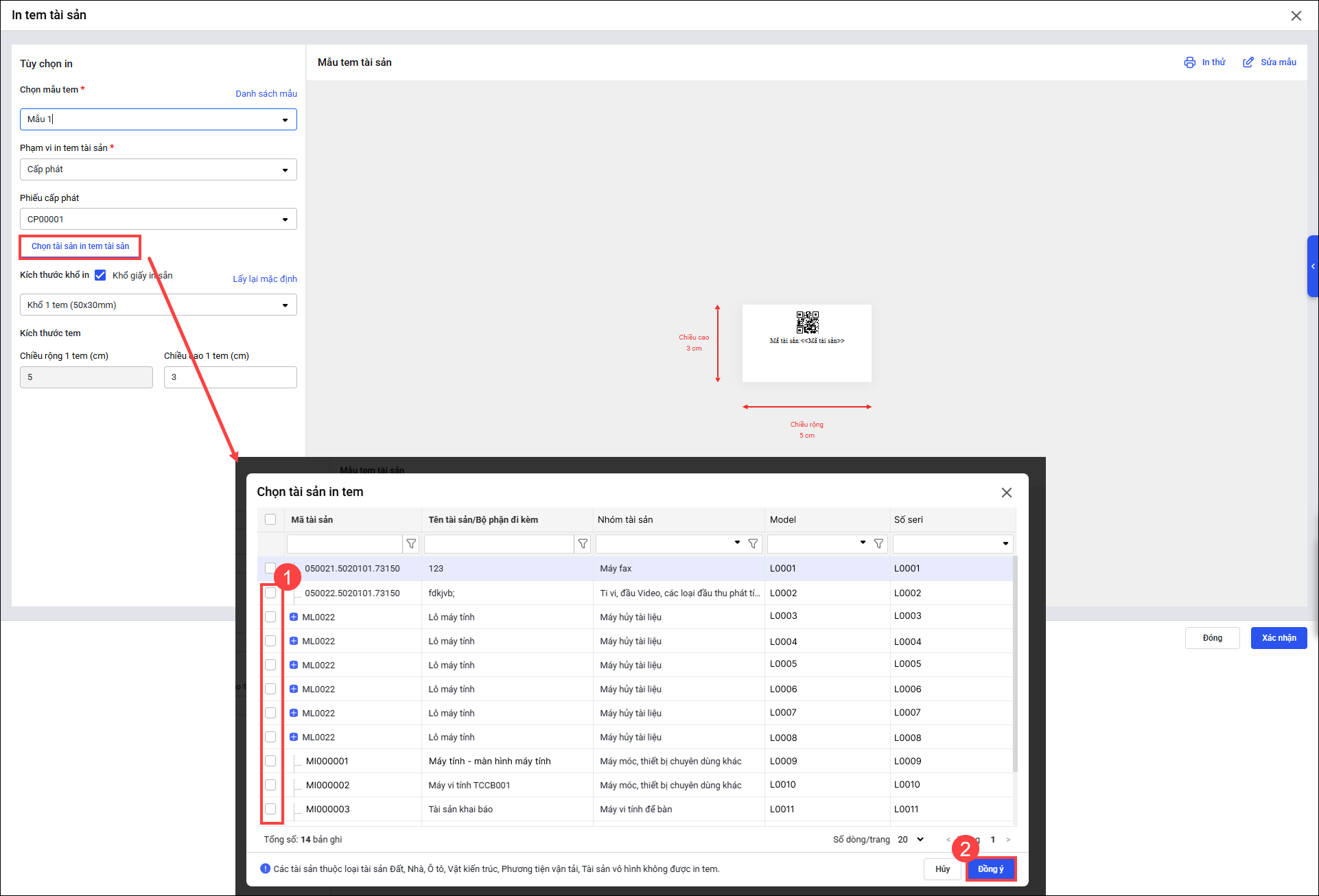Click filter icon for Model column
The image size is (1319, 896).
[x=878, y=544]
